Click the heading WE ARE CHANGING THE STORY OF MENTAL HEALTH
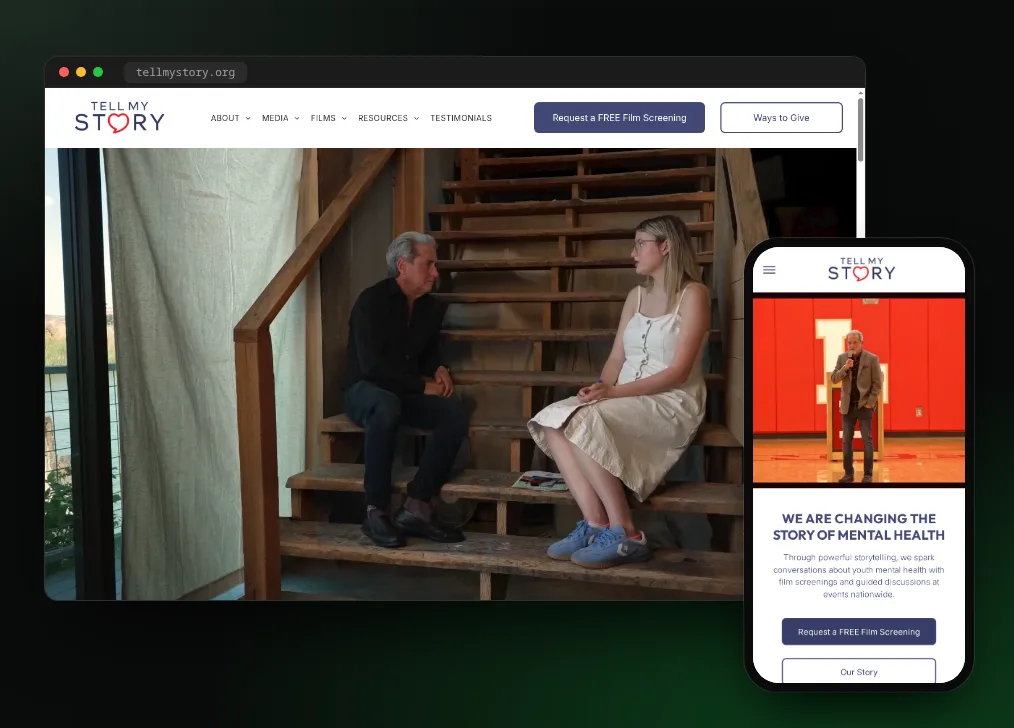This screenshot has width=1014, height=728. tap(859, 527)
